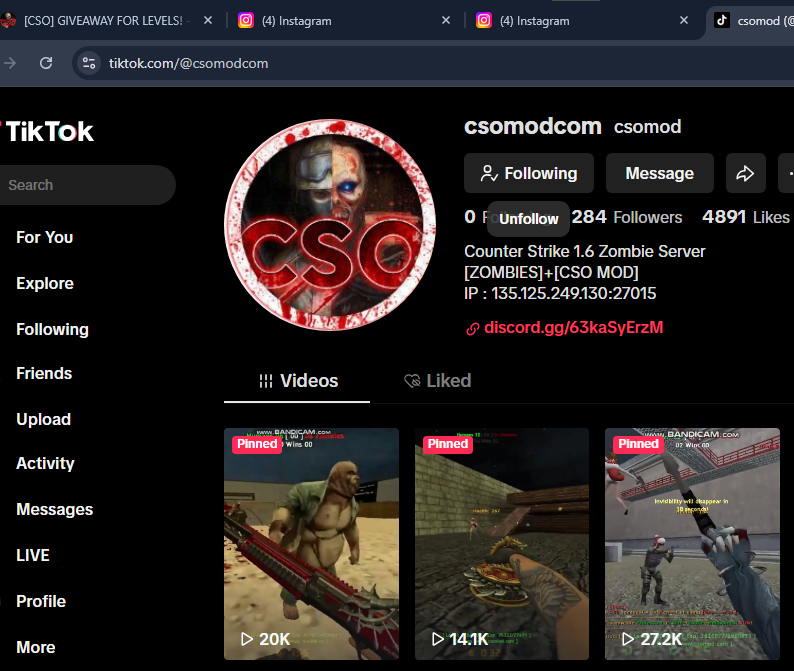Viewport: 794px width, 671px height.
Task: Click the share arrow icon on profile
Action: click(x=745, y=173)
